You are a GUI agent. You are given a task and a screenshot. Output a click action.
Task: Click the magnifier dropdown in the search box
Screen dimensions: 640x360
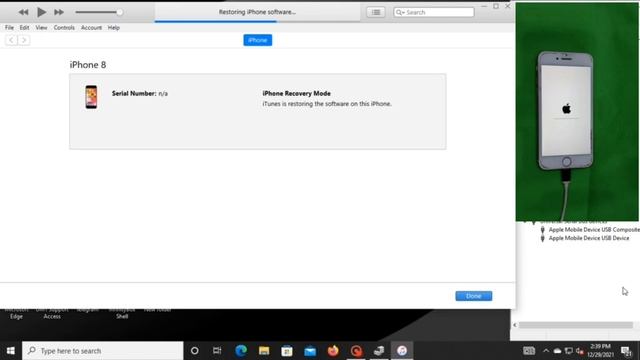400,12
